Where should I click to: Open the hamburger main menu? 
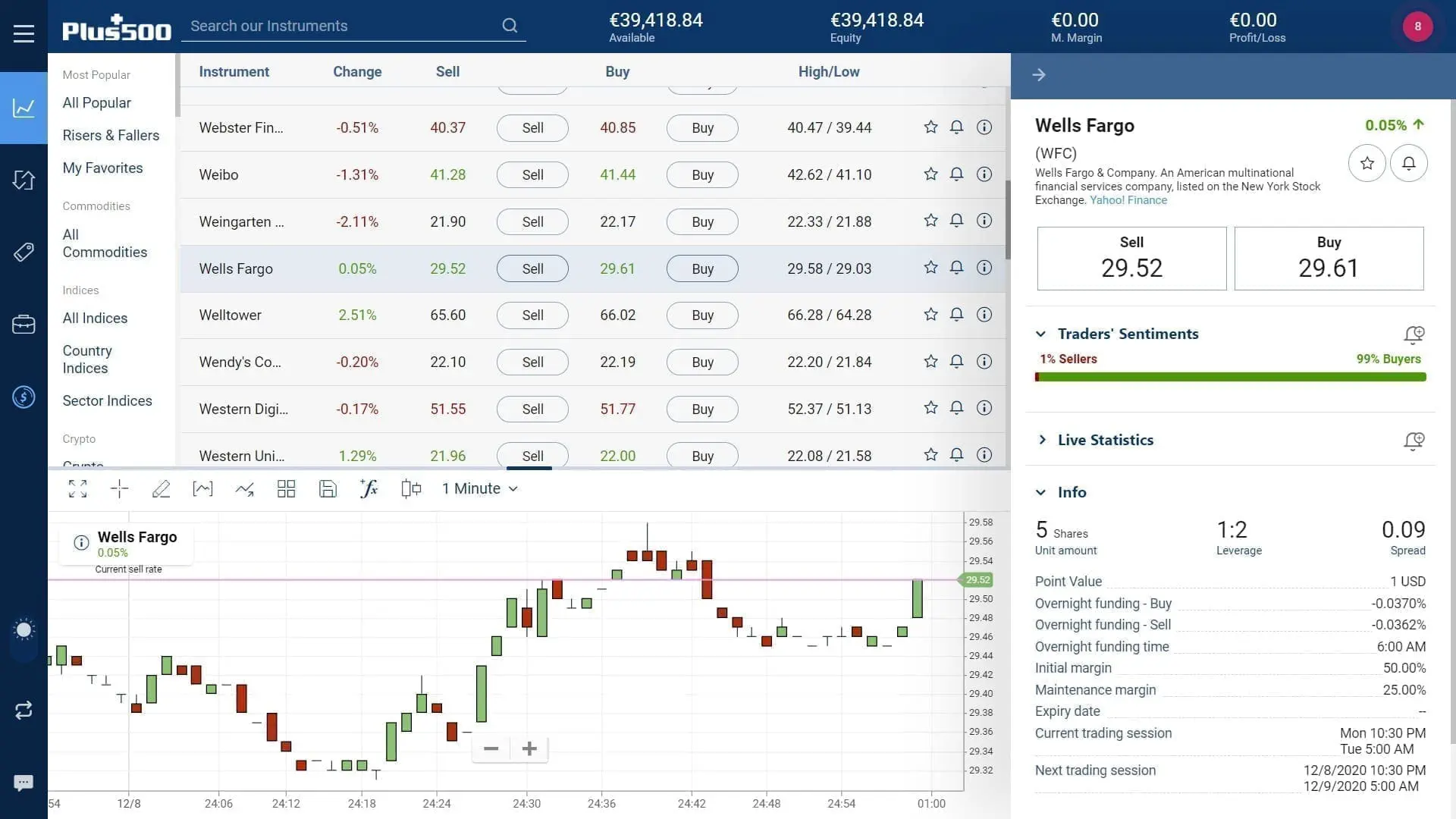(x=24, y=33)
